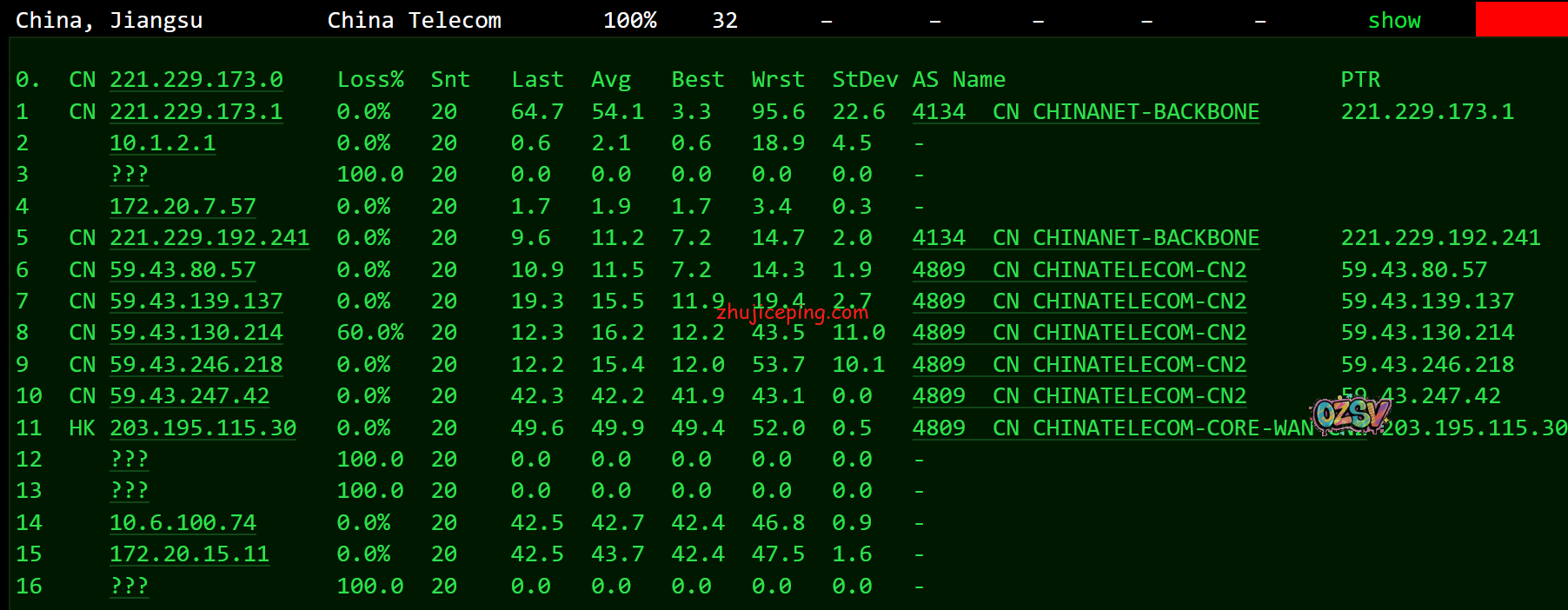
Task: Click AS 4134 CHINANET-BACKBONE link on hop 1
Action: pos(1085,112)
